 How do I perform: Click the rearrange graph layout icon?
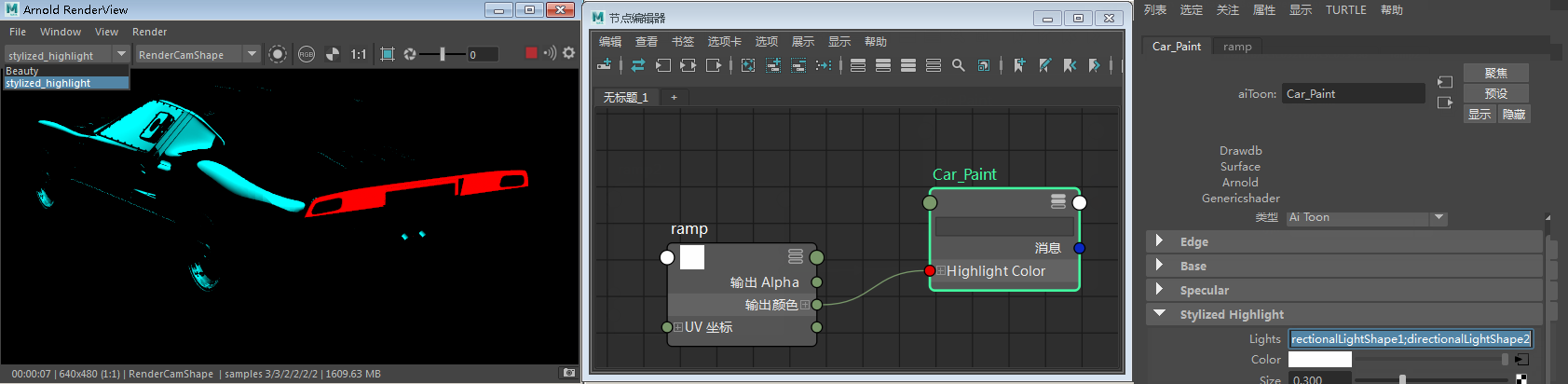pyautogui.click(x=824, y=65)
